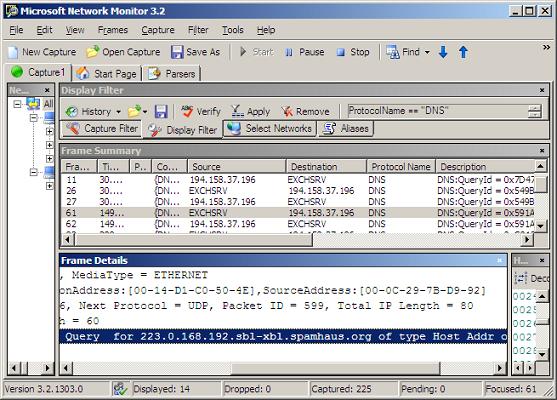Screen dimensions: 557x400
Task: Click the Save As floppy icon
Action: pyautogui.click(x=177, y=52)
